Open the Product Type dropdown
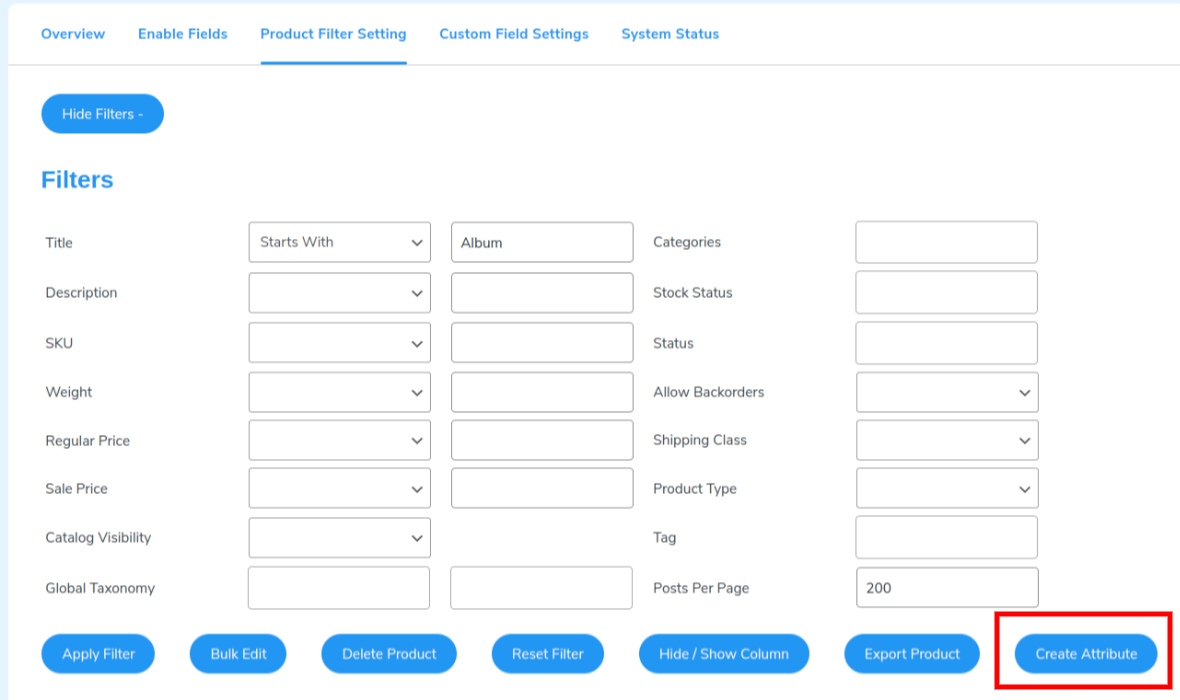Viewport: 1180px width, 700px height. [946, 488]
